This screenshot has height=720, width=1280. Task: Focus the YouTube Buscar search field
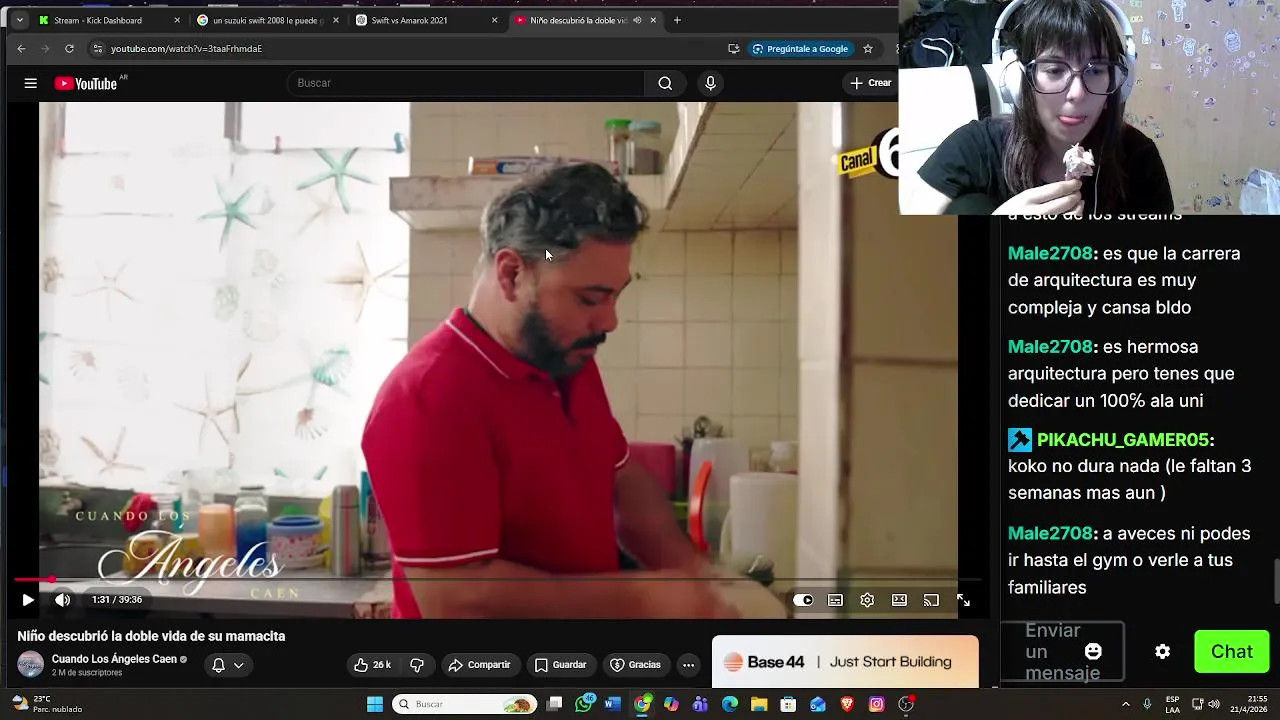click(466, 83)
